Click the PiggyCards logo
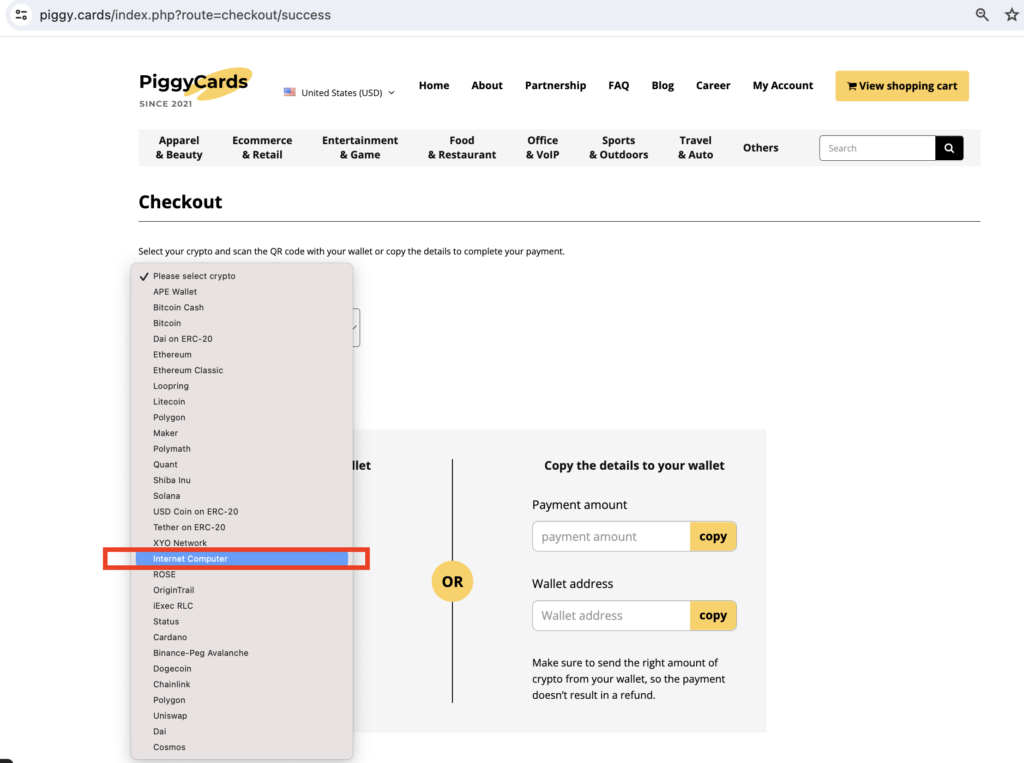This screenshot has width=1024, height=763. (x=195, y=88)
